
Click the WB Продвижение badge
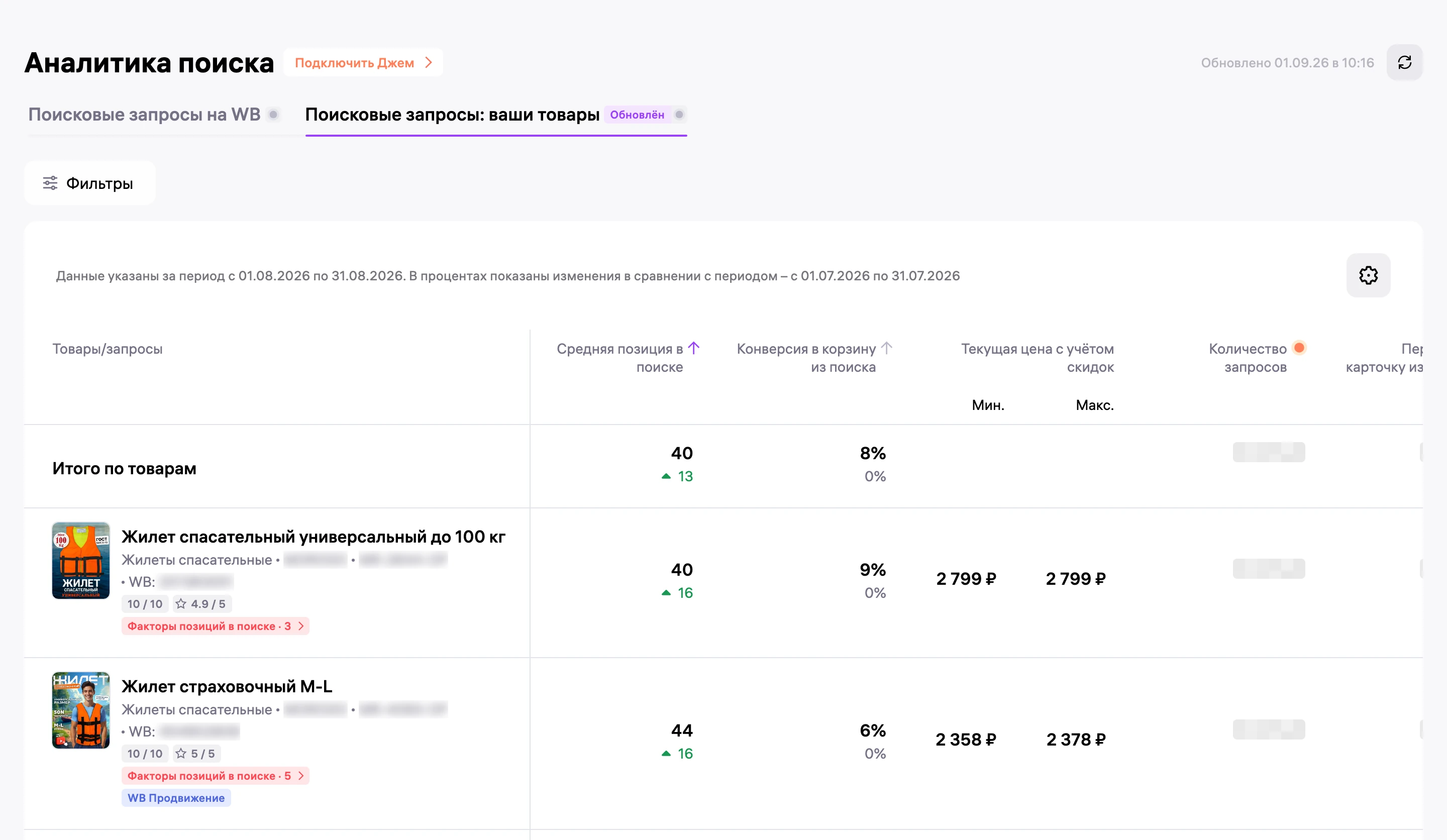(x=176, y=797)
